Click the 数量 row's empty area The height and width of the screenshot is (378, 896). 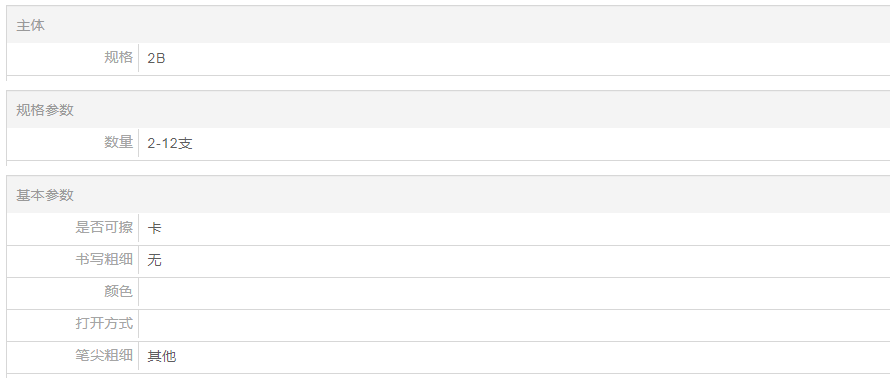tap(540, 143)
